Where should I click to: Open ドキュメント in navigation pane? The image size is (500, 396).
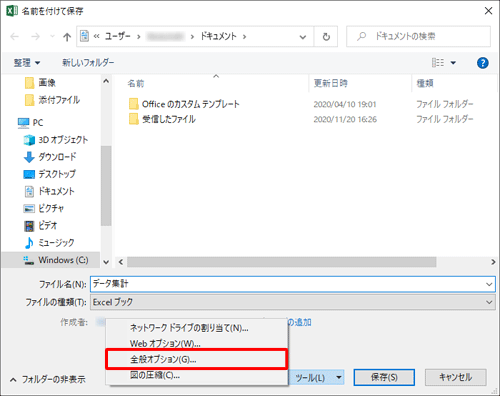(x=49, y=191)
